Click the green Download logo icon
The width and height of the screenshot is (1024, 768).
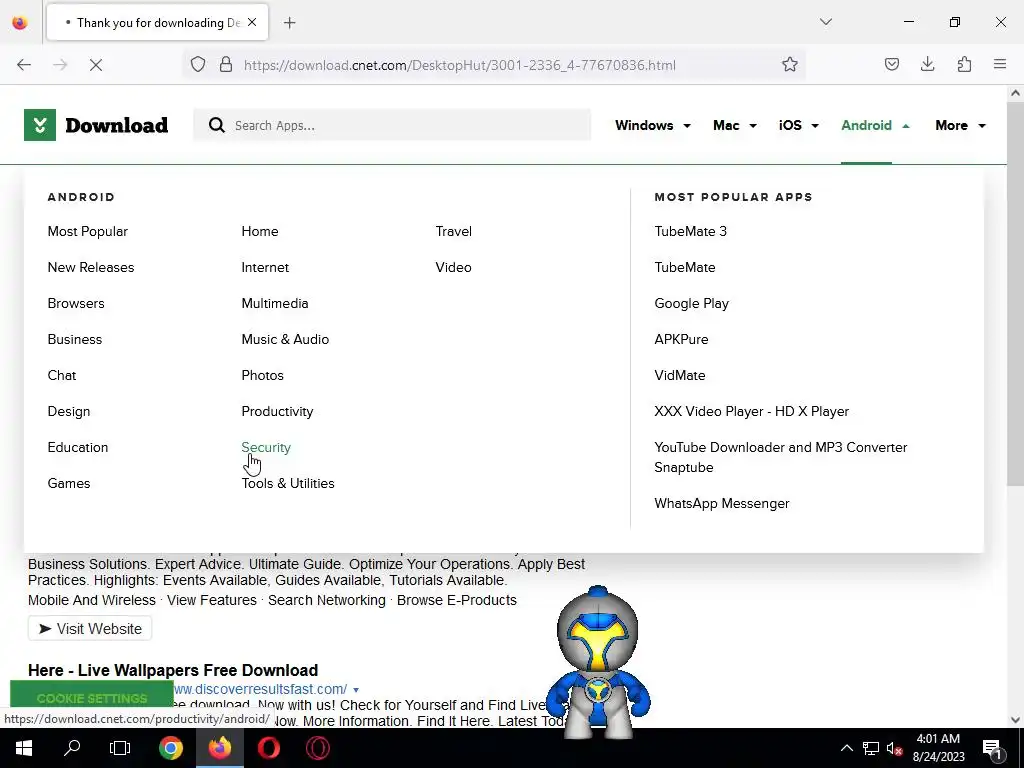point(40,125)
